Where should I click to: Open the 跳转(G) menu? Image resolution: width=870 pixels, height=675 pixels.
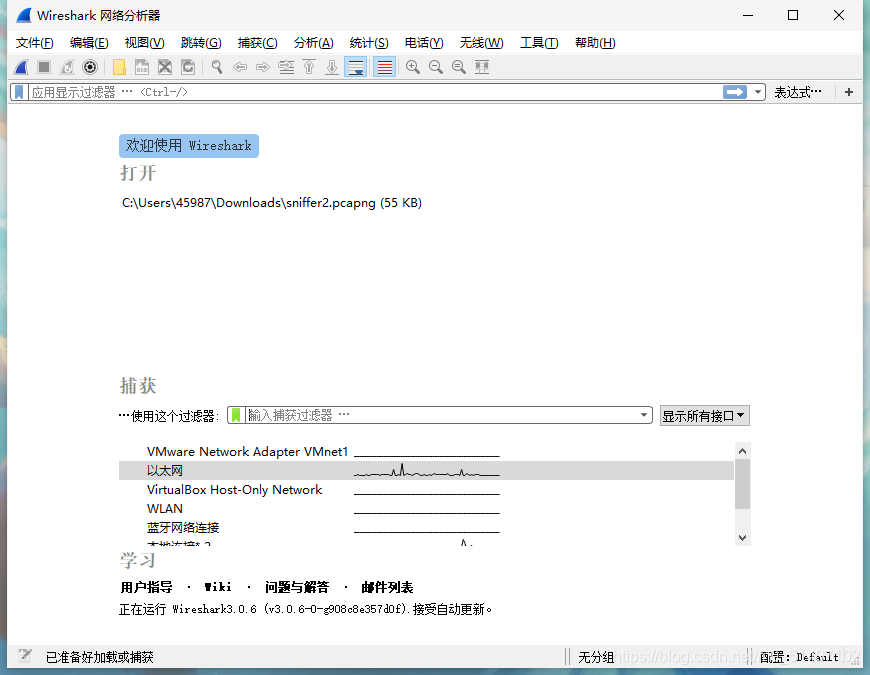pos(201,43)
